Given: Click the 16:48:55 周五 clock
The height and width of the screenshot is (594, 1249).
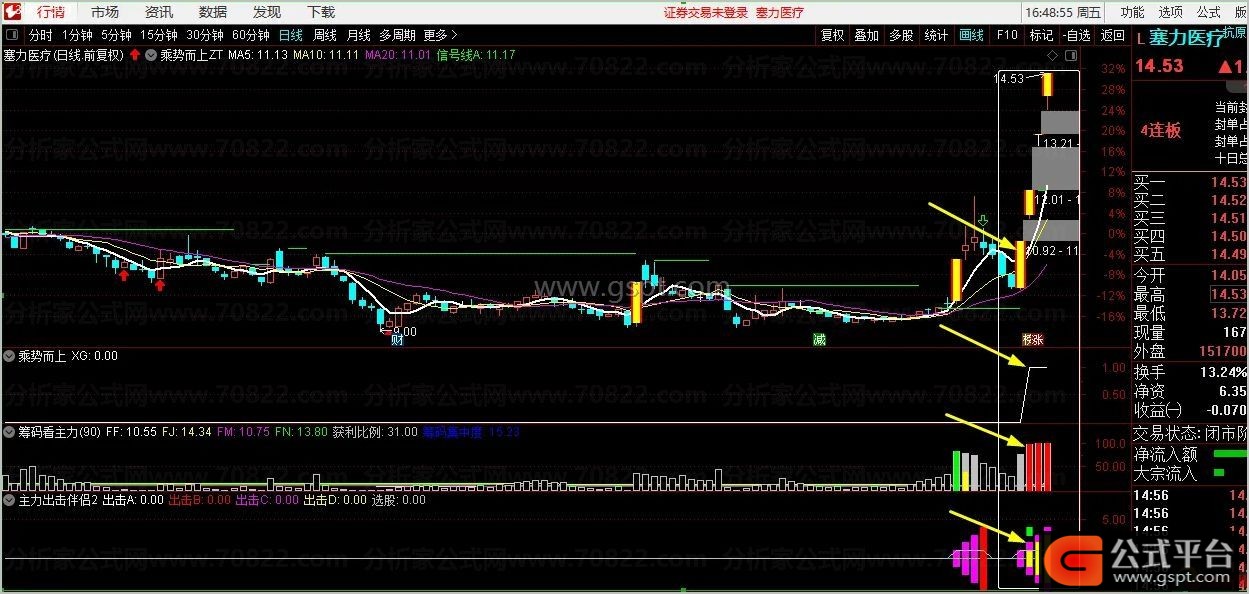Looking at the screenshot, I should tap(1063, 13).
